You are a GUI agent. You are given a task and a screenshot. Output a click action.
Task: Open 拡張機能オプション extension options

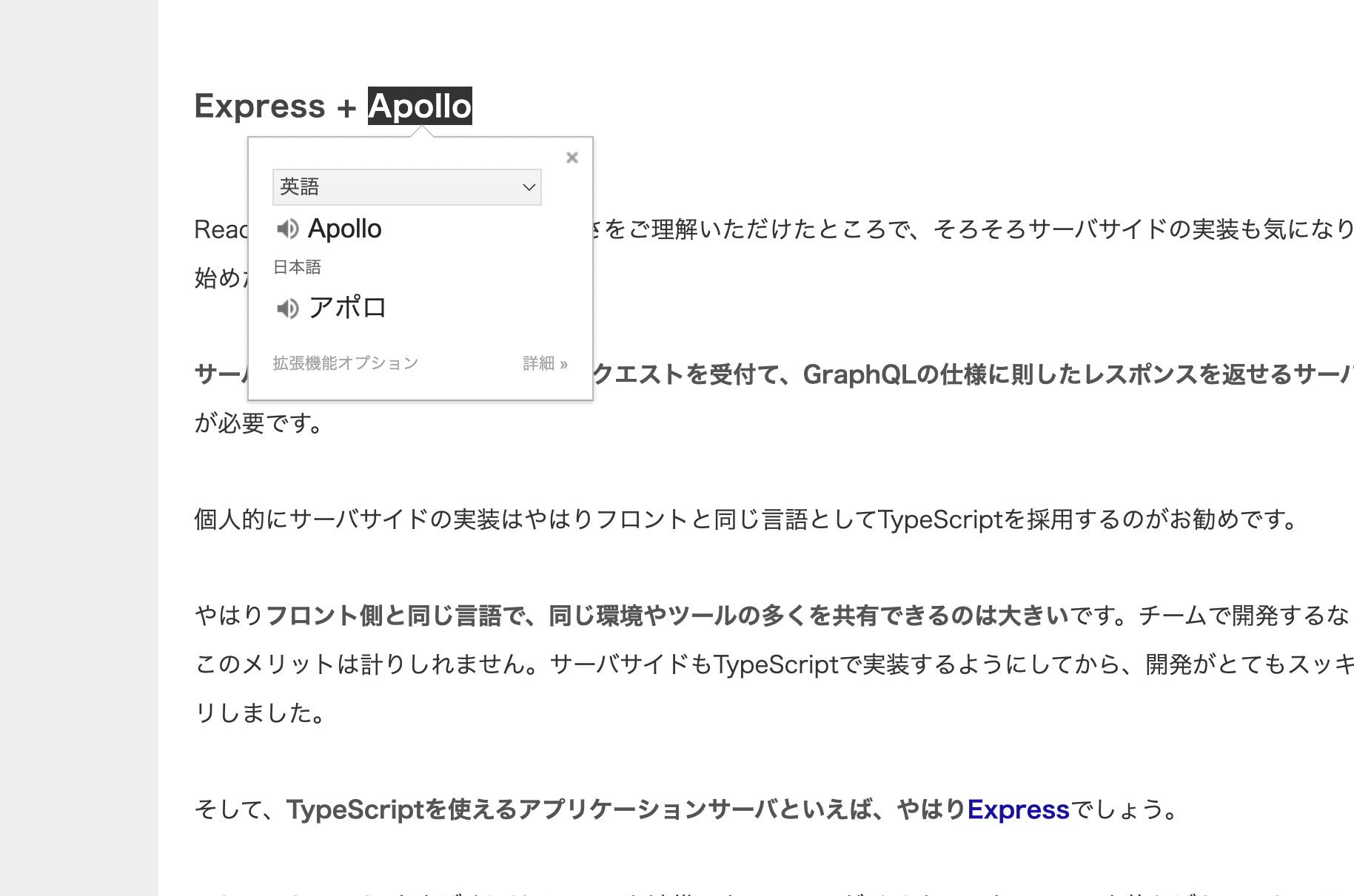click(x=345, y=363)
